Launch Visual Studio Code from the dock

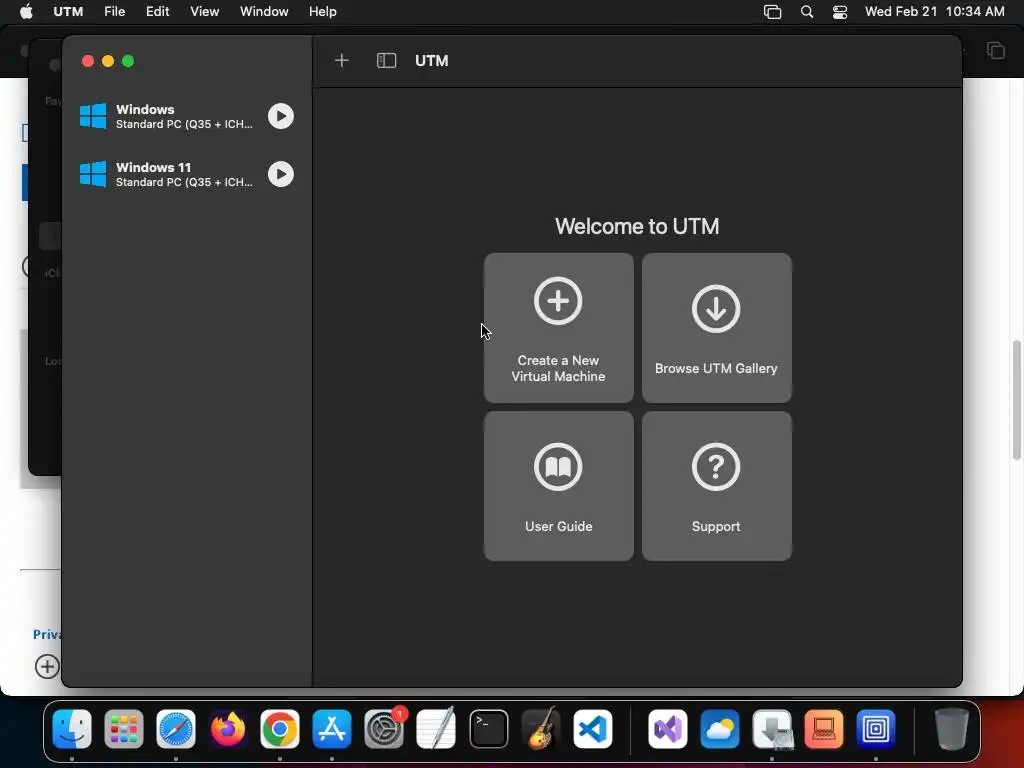593,729
